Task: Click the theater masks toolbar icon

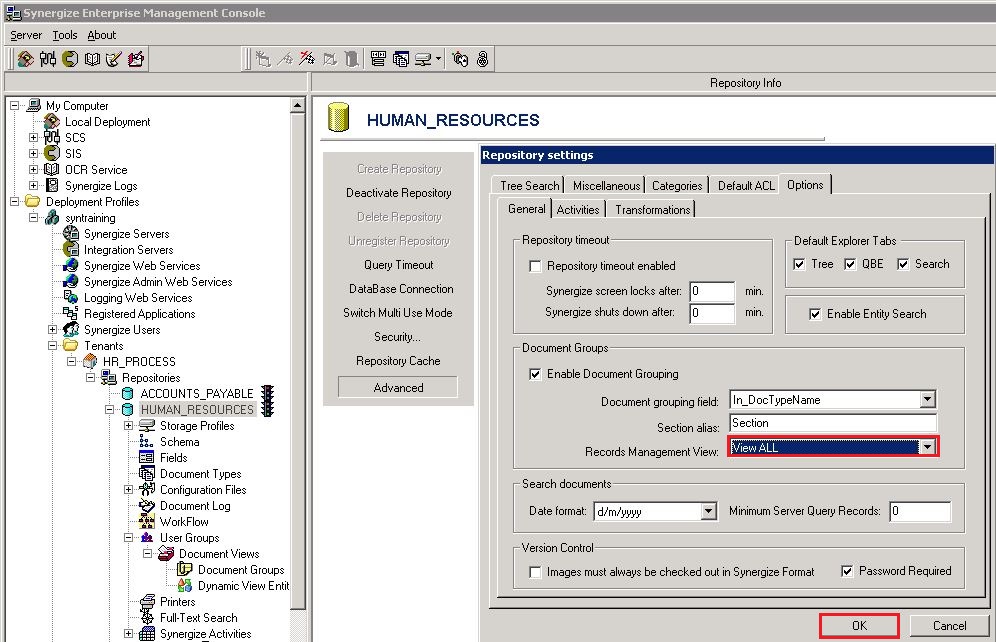Action: point(460,59)
